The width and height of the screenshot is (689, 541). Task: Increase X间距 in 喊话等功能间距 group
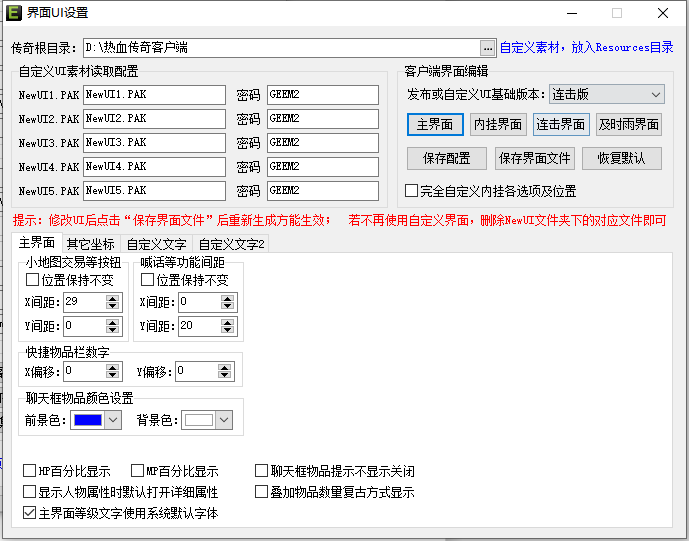point(227,298)
